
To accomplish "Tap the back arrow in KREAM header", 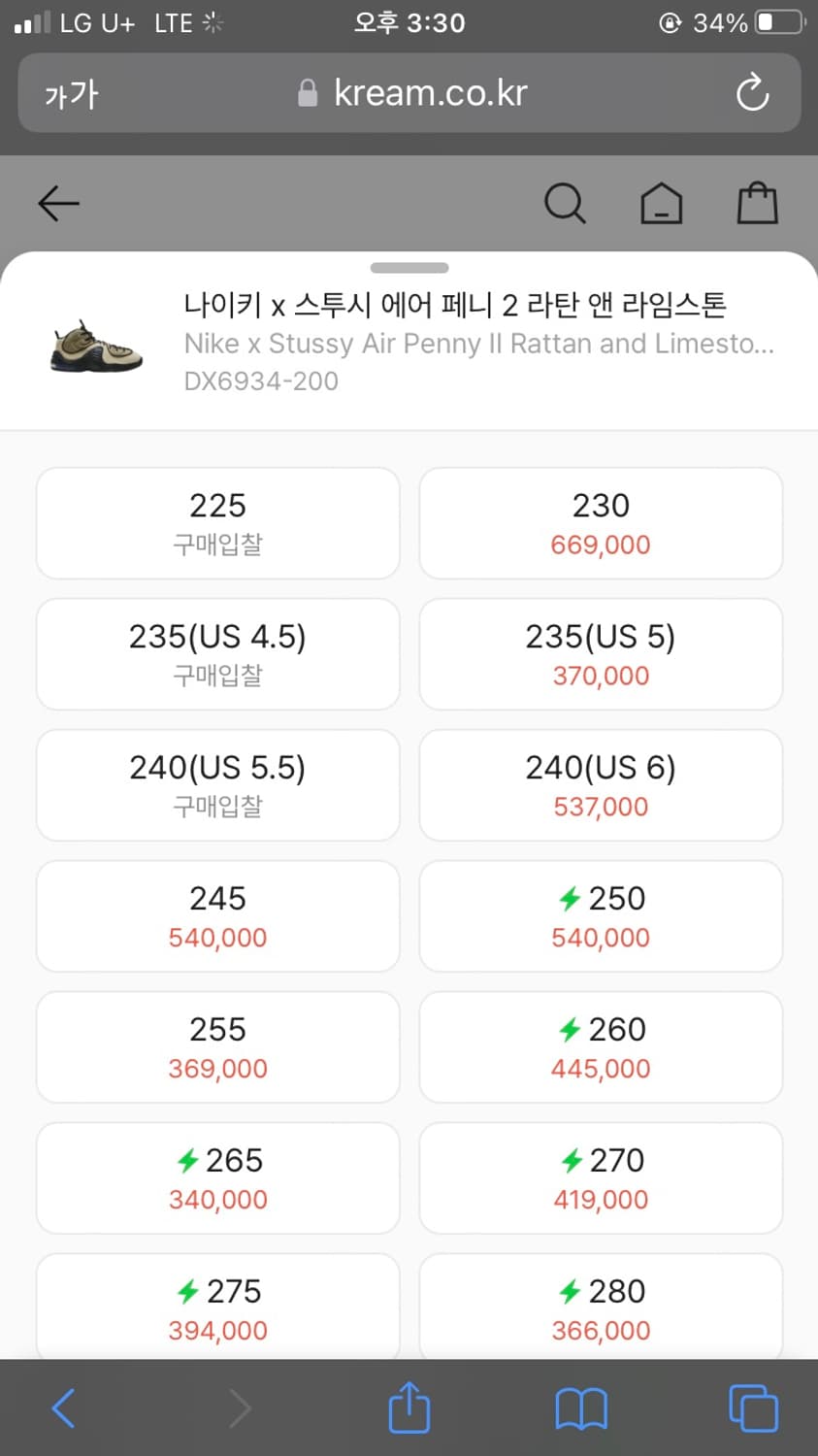I will click(58, 204).
